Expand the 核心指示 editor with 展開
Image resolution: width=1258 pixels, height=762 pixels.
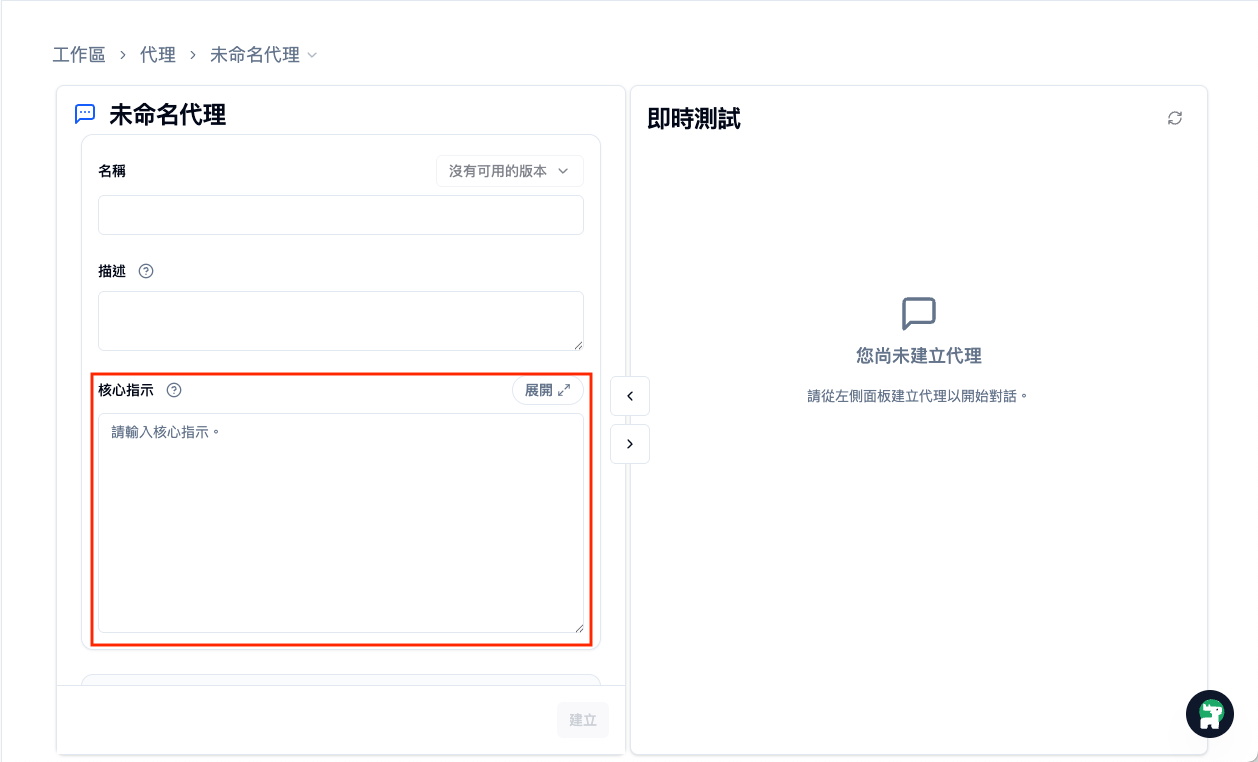[x=547, y=390]
